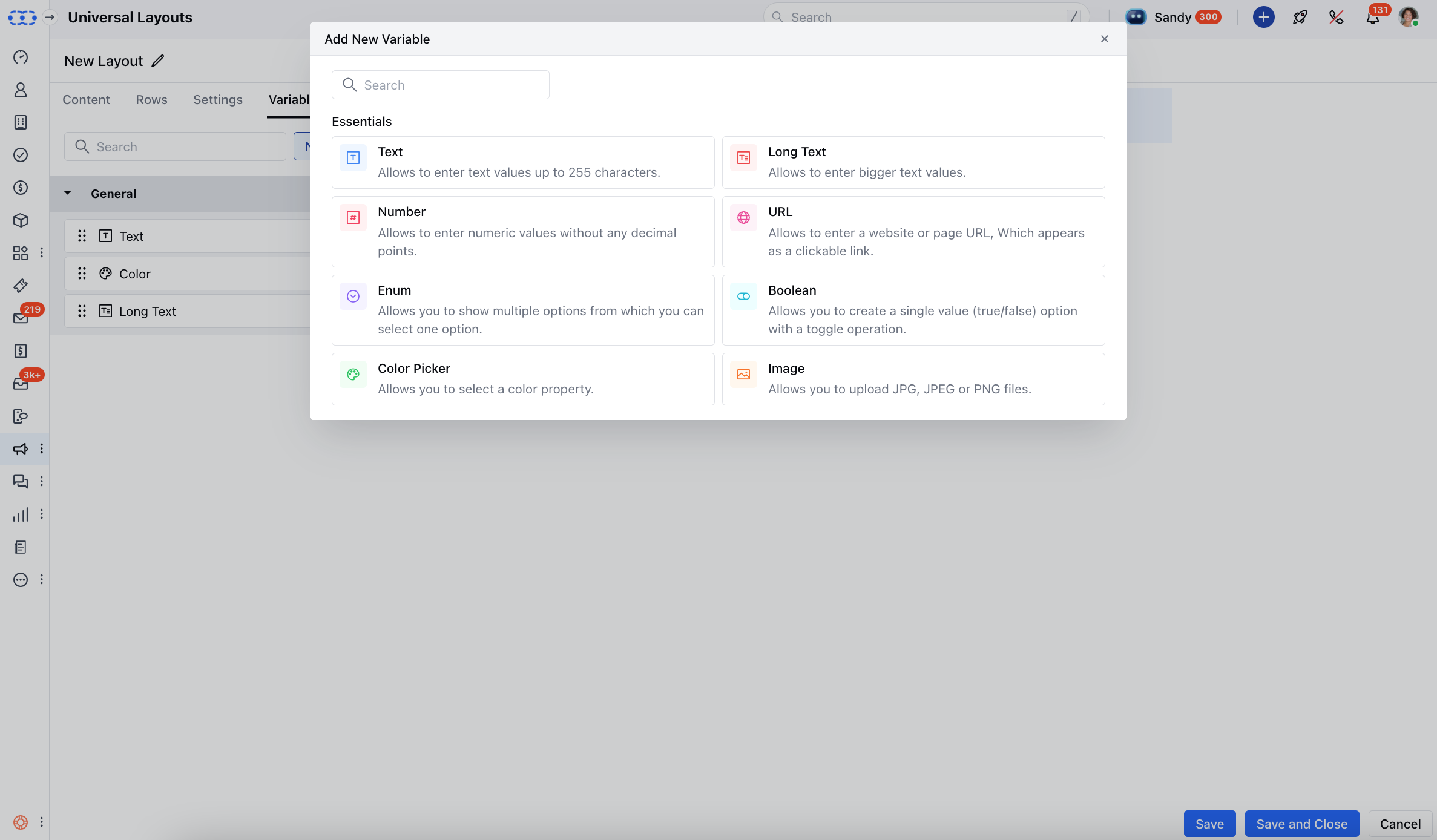Open the contacts person sidebar icon
1437x840 pixels.
(21, 90)
